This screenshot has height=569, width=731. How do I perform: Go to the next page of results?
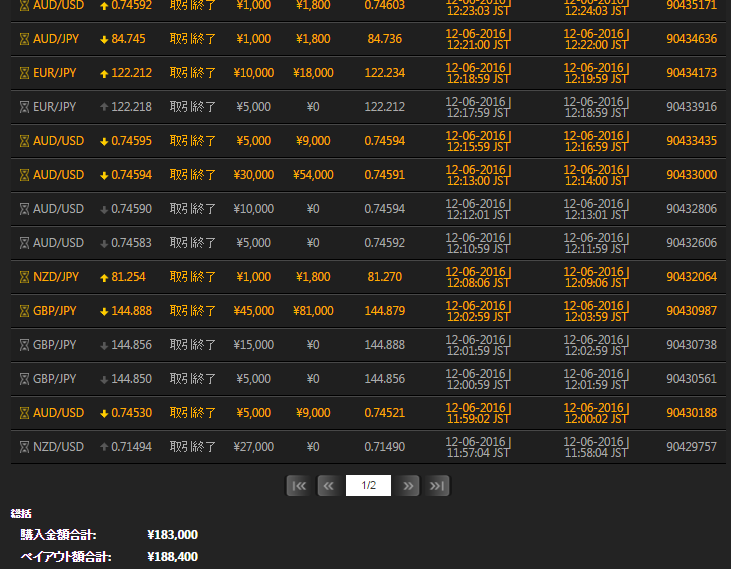click(408, 486)
